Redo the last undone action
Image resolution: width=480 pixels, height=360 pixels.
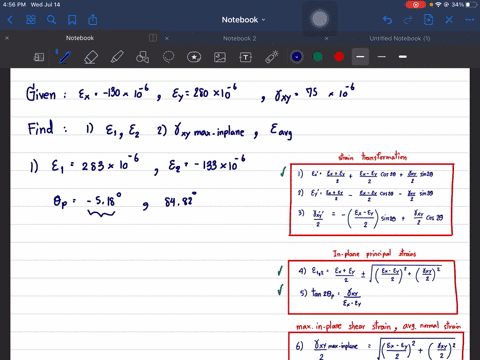point(408,20)
